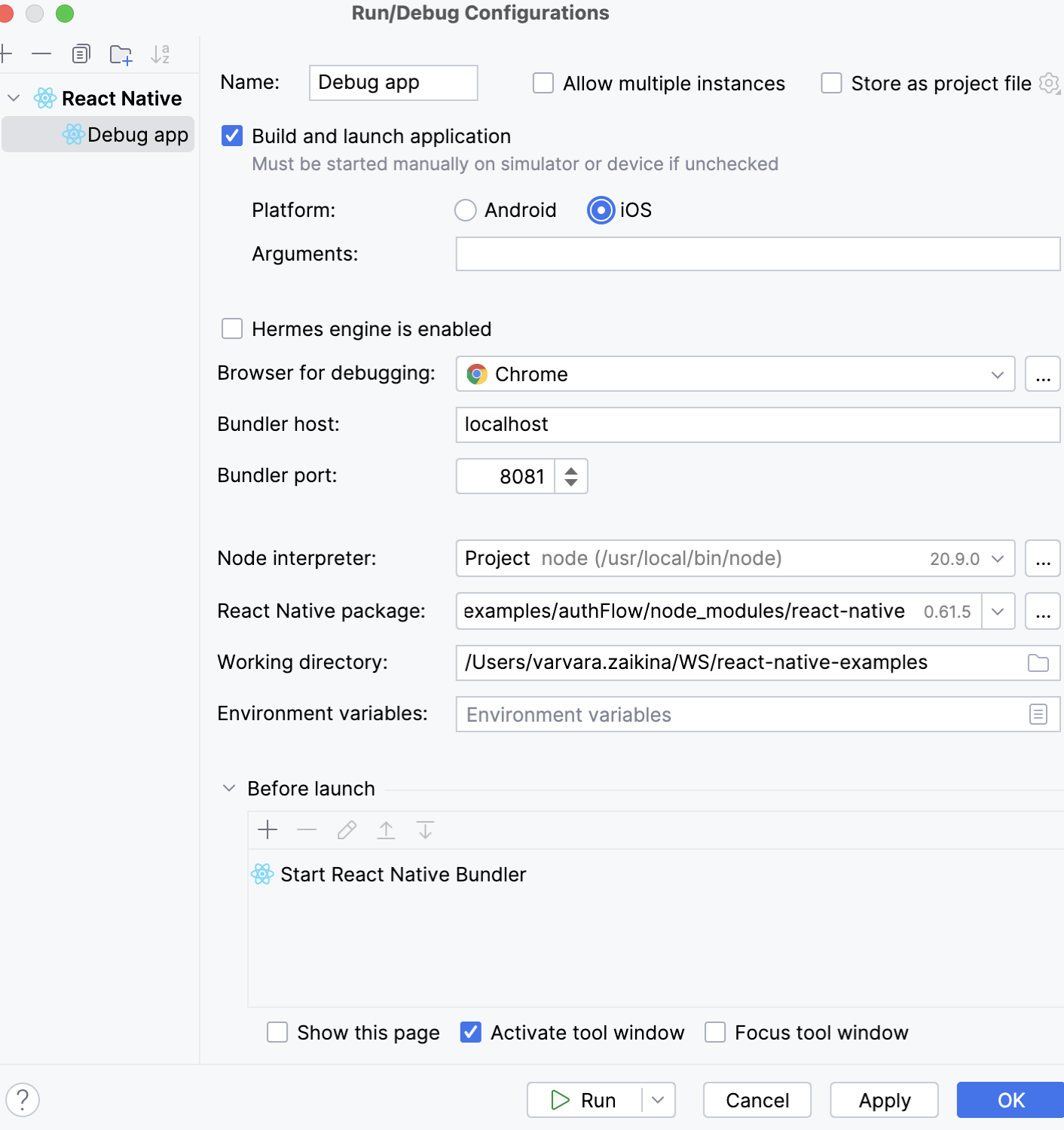Edit the selected Before launch task
This screenshot has height=1130, width=1064.
[346, 829]
